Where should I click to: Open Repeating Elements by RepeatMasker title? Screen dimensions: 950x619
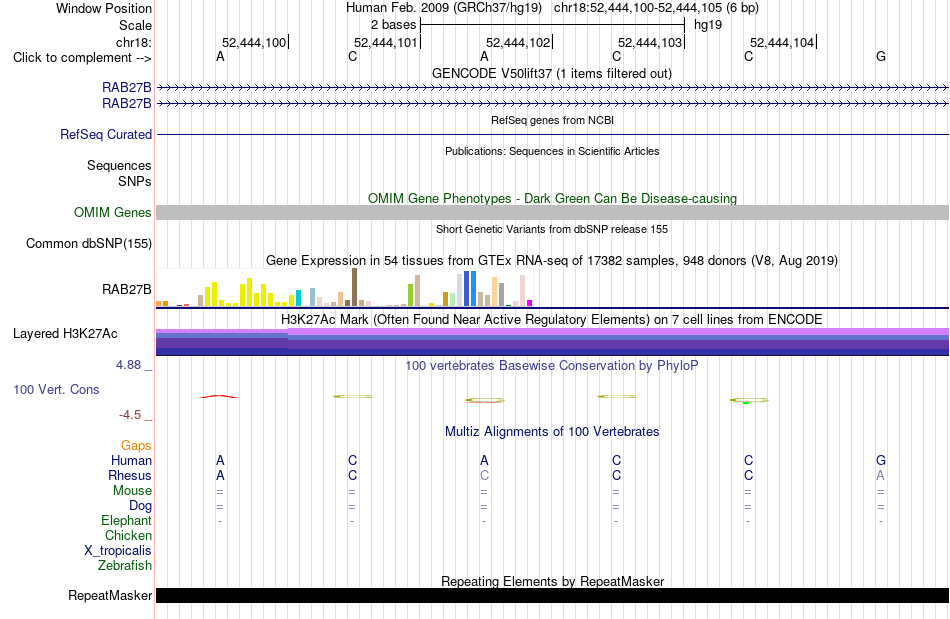click(552, 581)
